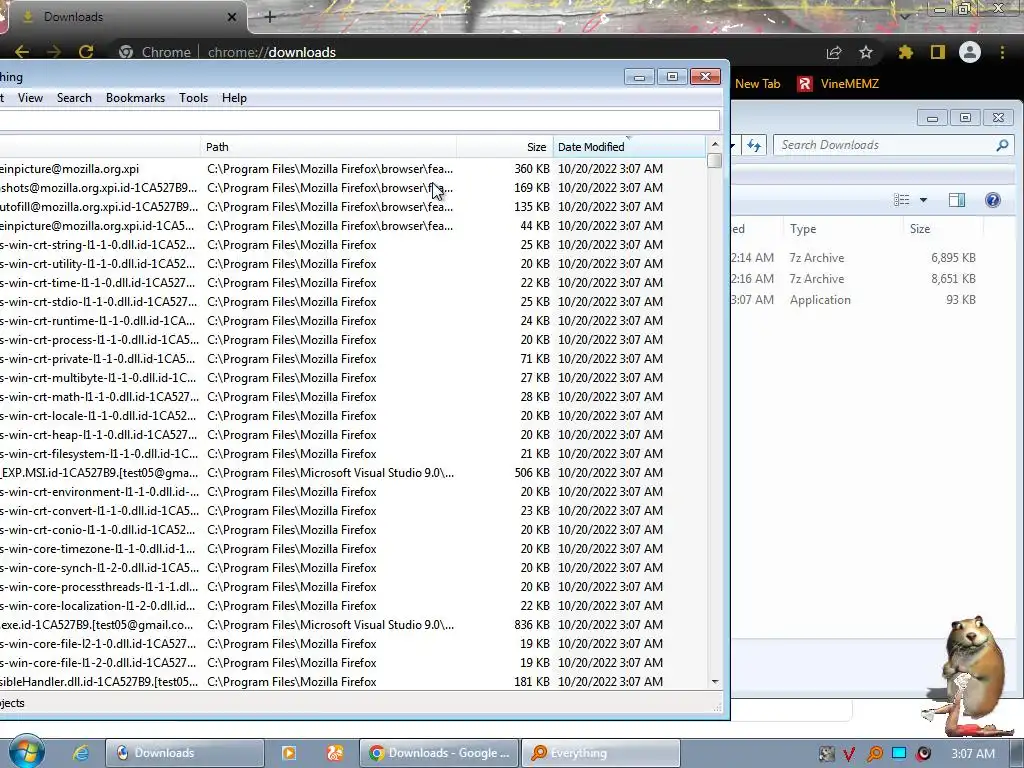Open the Search menu in Everything
Image resolution: width=1024 pixels, height=768 pixels.
coord(74,98)
